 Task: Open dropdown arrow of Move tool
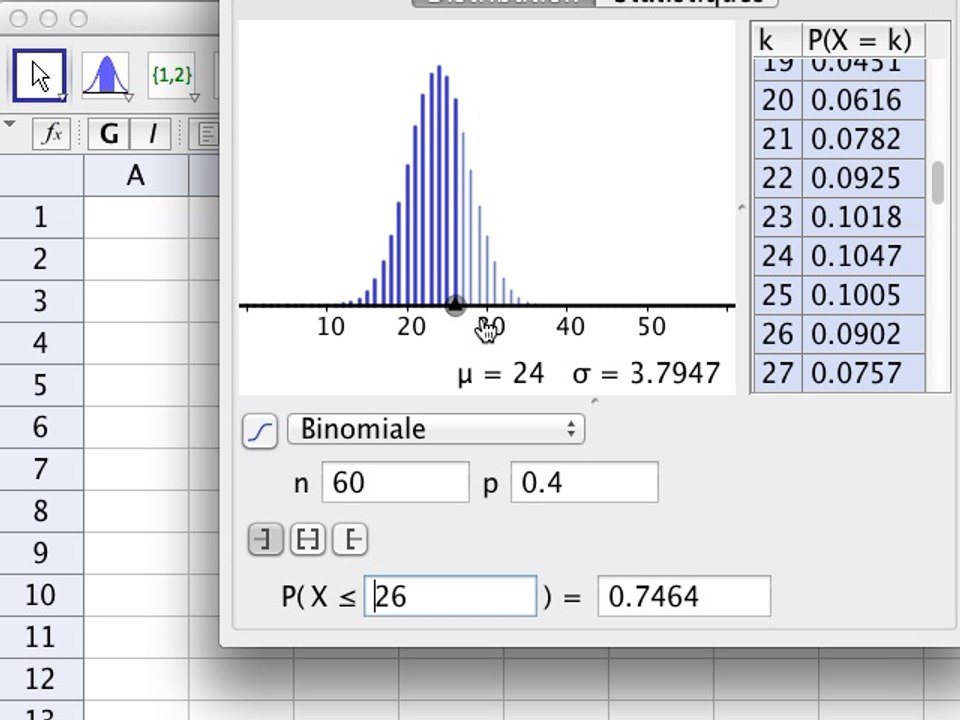coord(62,97)
